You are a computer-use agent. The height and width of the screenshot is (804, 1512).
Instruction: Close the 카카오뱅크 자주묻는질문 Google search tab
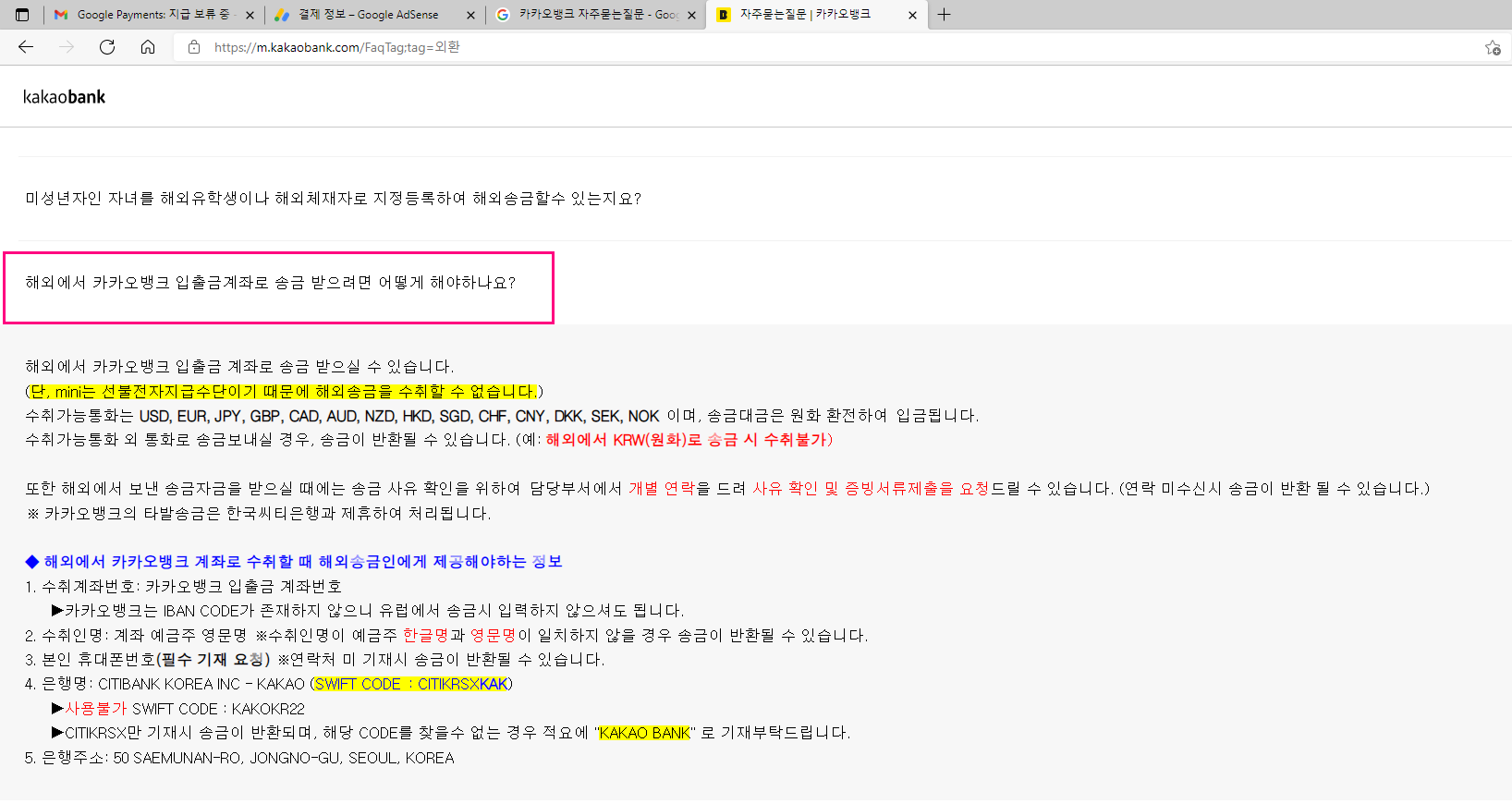691,15
